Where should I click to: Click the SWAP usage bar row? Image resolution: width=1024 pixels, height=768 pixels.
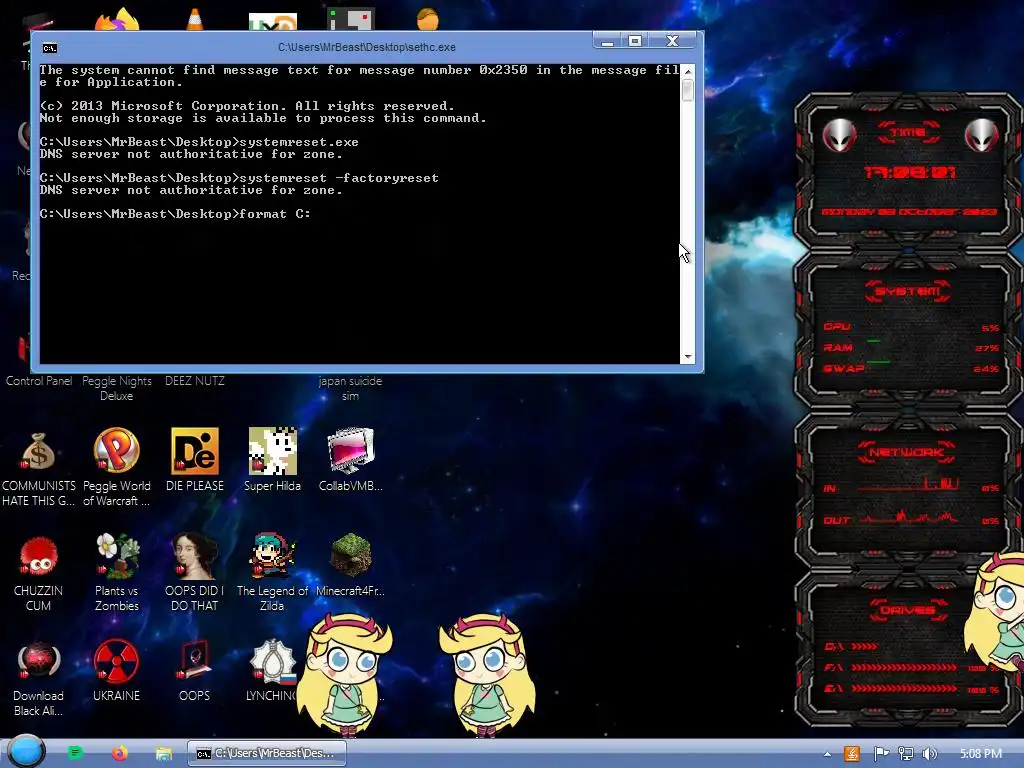coord(910,368)
